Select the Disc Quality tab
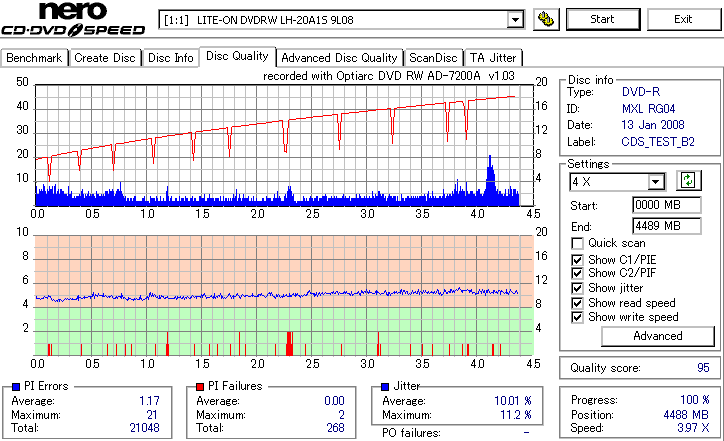724x441 pixels. pyautogui.click(x=237, y=56)
